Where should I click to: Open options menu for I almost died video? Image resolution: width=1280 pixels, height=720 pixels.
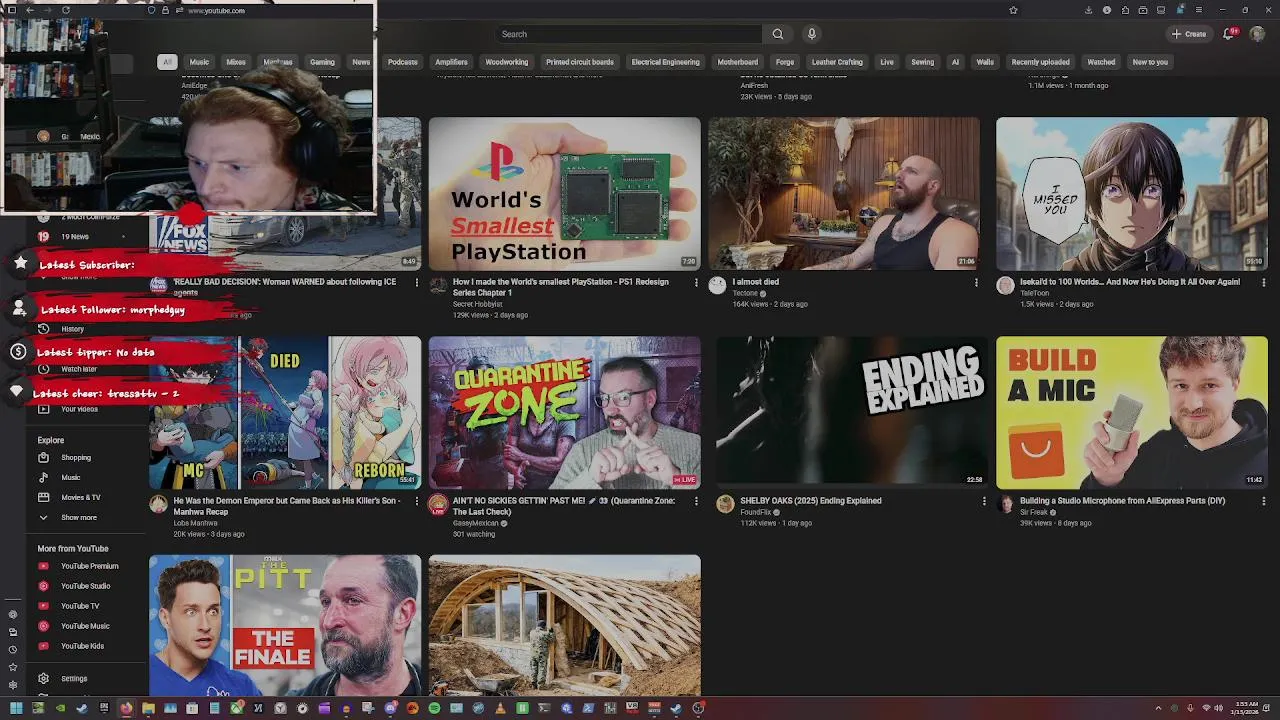point(976,282)
